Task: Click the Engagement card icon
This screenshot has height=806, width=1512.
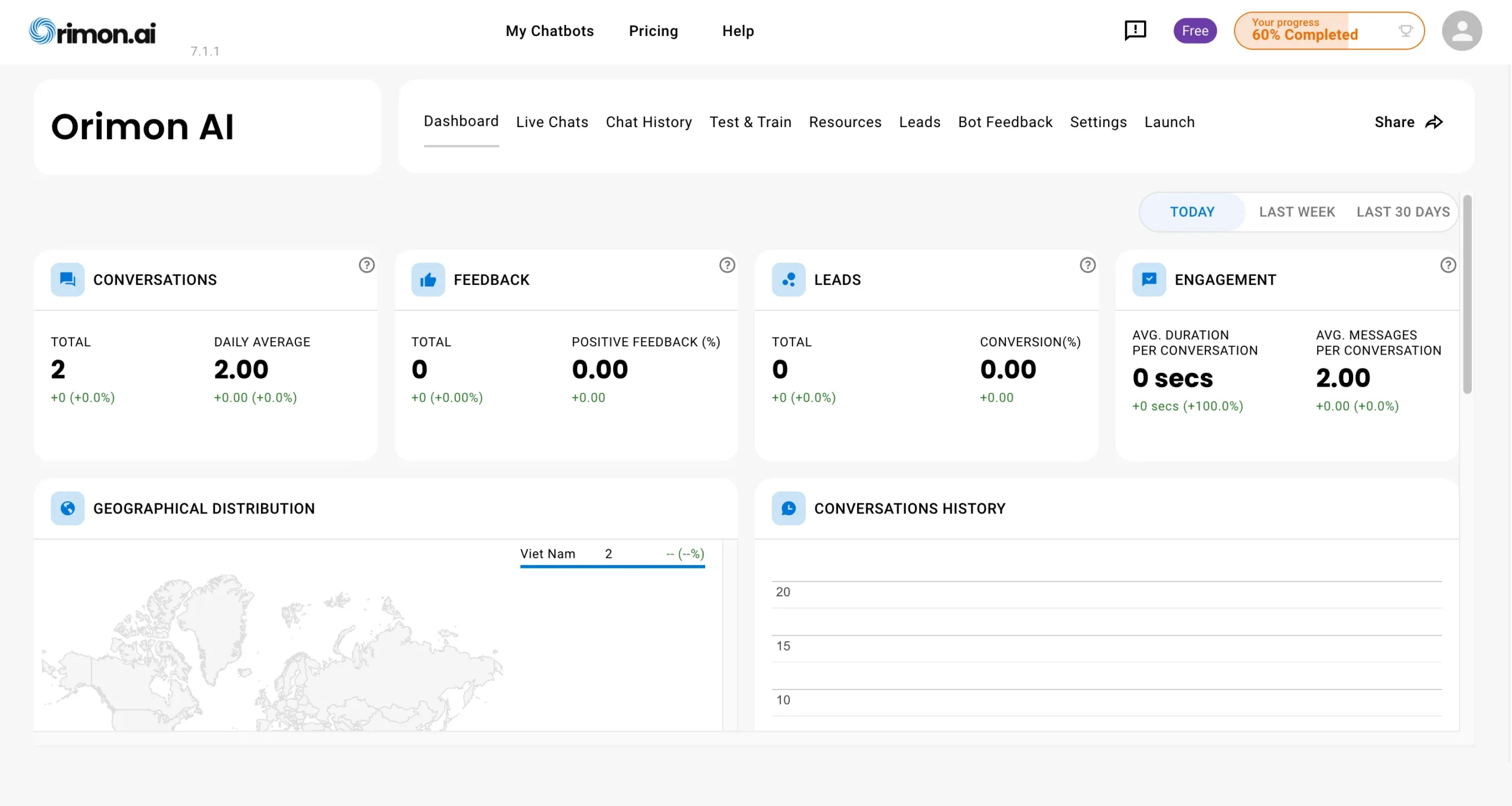Action: coord(1149,279)
